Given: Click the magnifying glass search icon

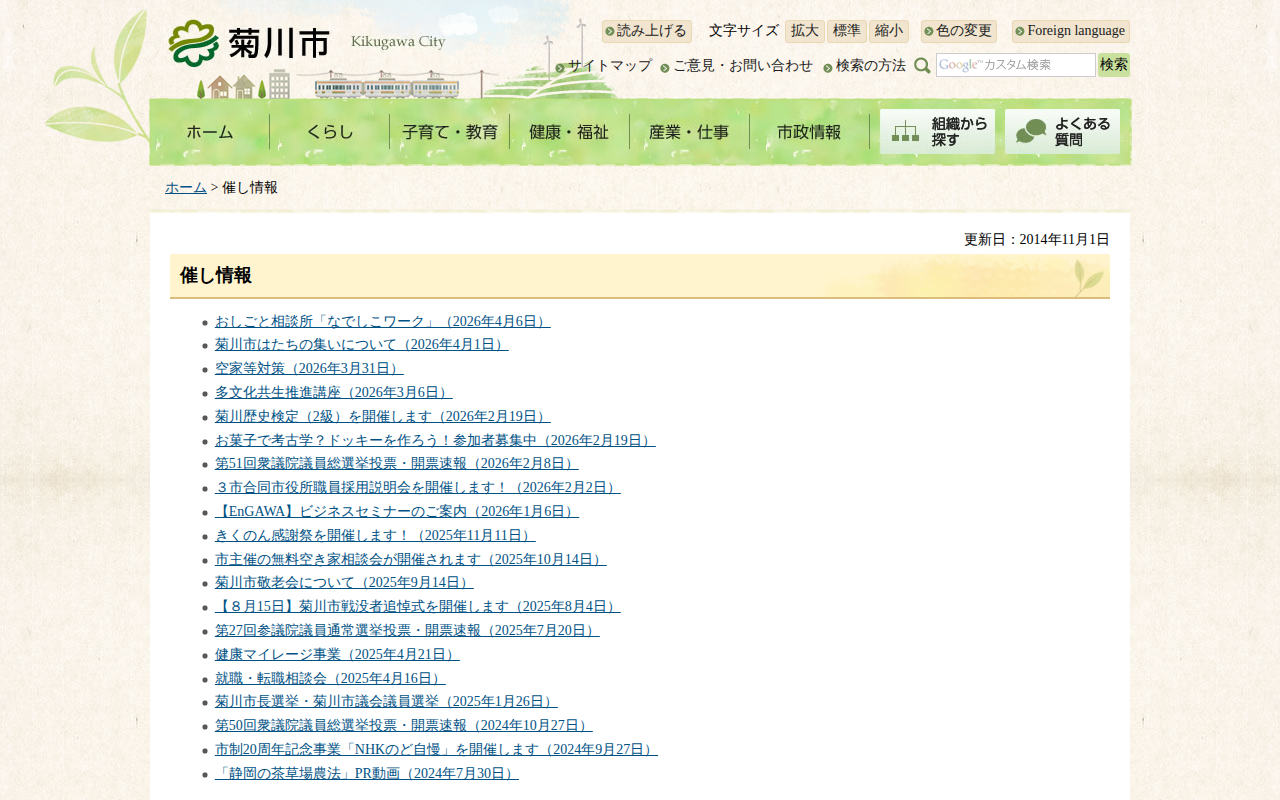Looking at the screenshot, I should (x=922, y=66).
